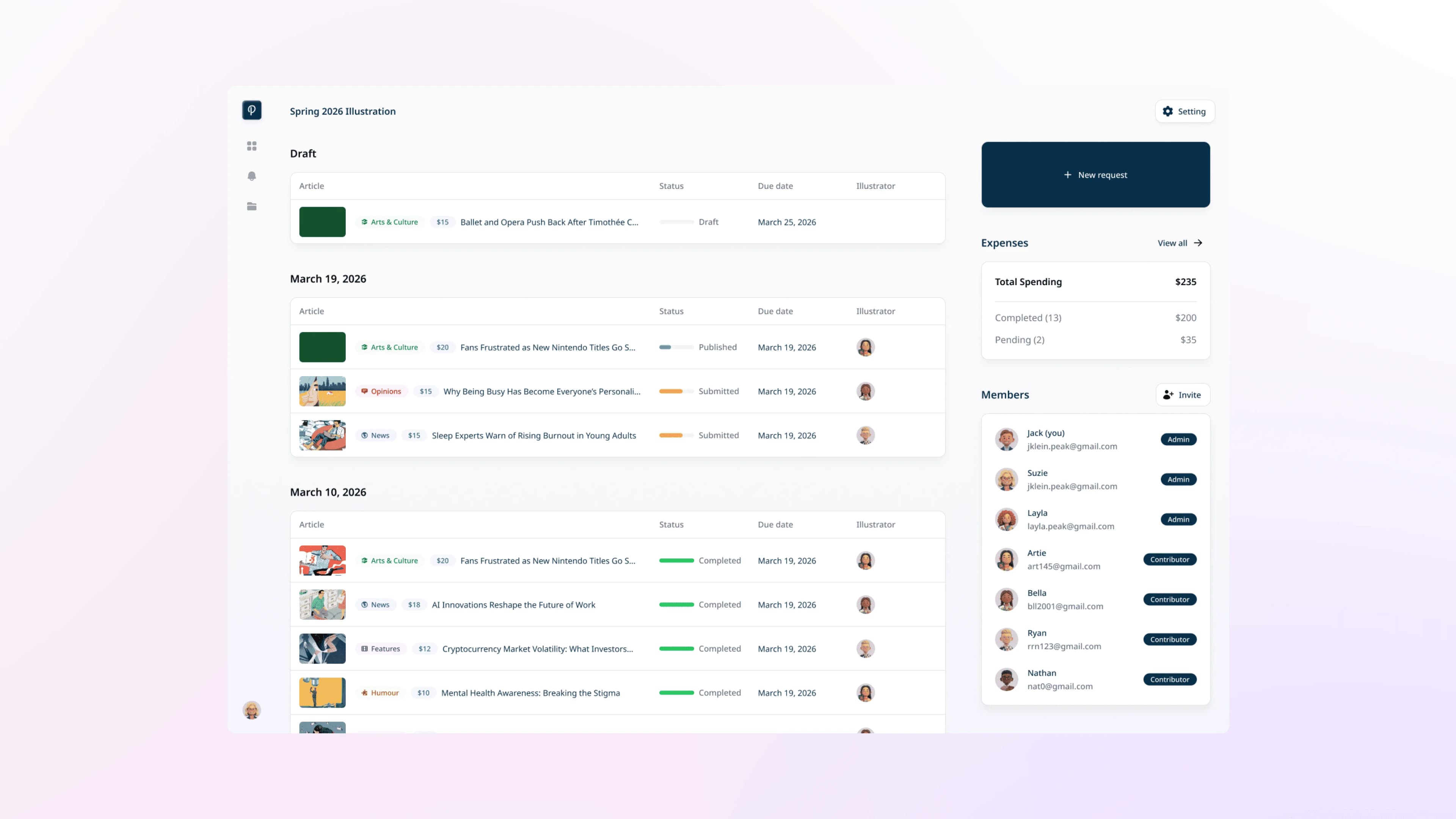Click thumbnail of Cryptocurrency Market Volatility article

(322, 649)
